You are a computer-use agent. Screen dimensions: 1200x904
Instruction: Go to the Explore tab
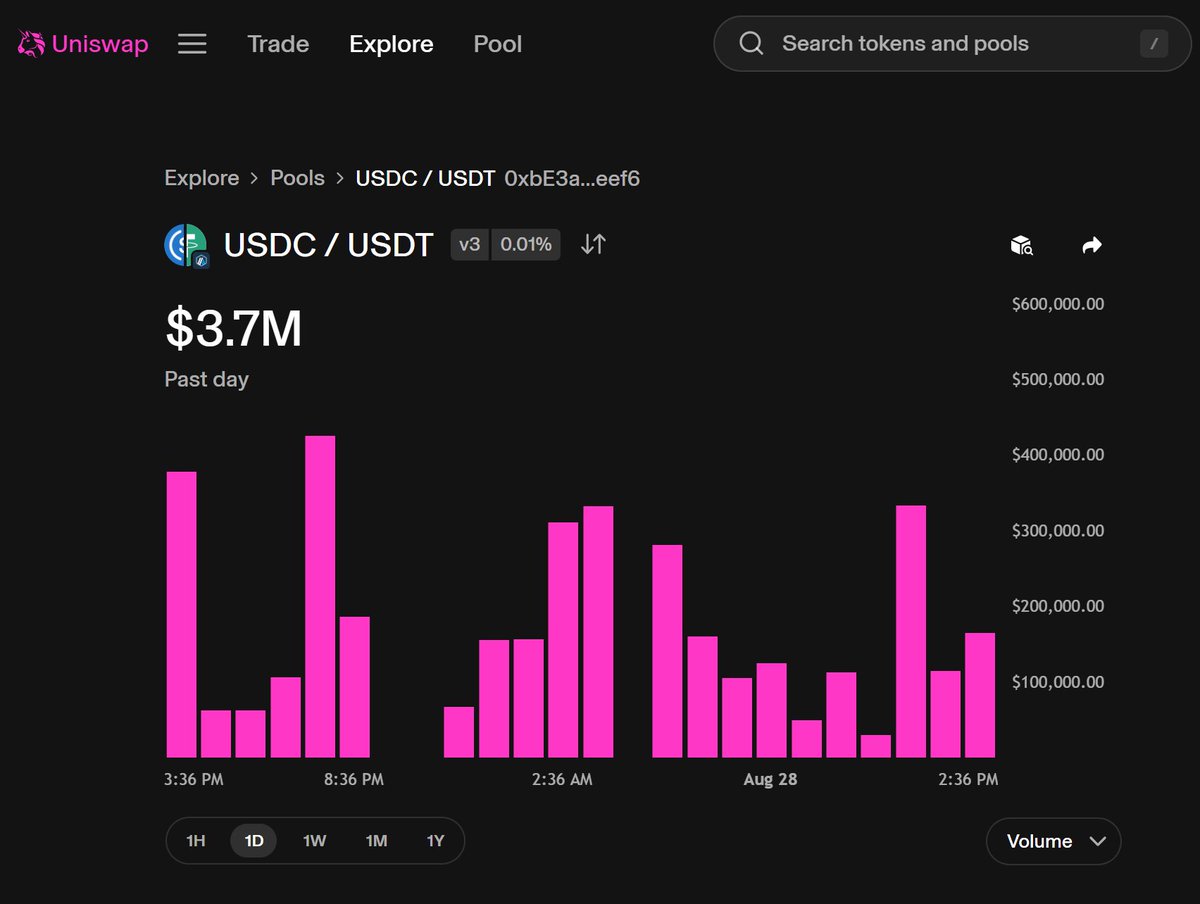pyautogui.click(x=391, y=44)
